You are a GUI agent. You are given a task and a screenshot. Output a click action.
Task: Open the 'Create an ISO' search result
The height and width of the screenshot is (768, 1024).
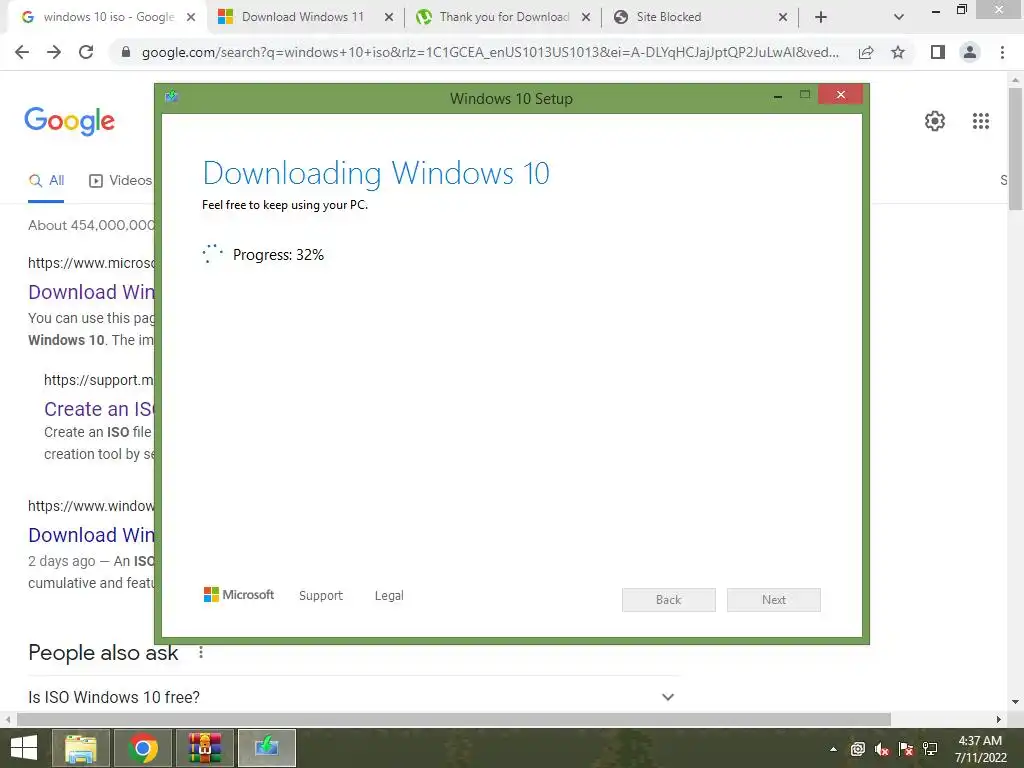coord(99,409)
